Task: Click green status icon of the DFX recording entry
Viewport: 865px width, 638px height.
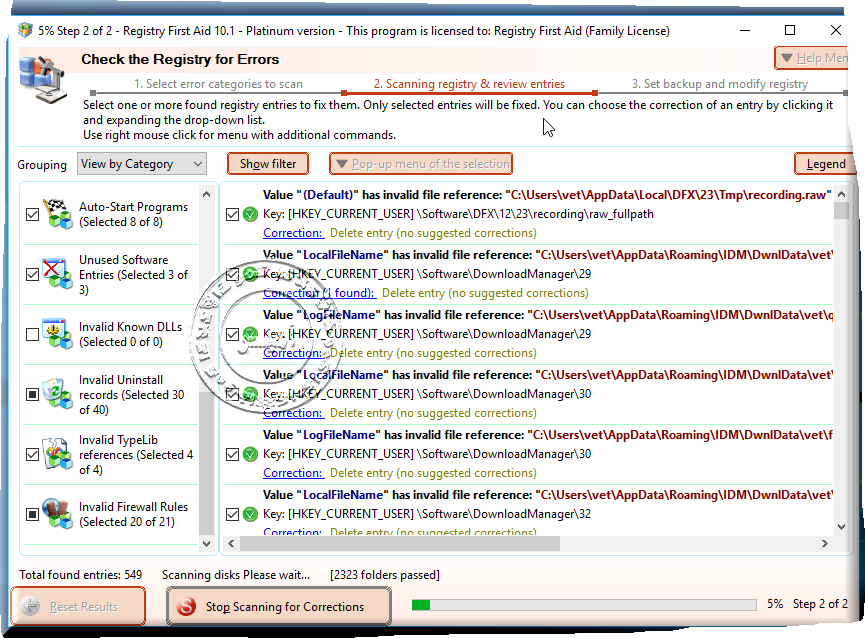Action: point(250,214)
